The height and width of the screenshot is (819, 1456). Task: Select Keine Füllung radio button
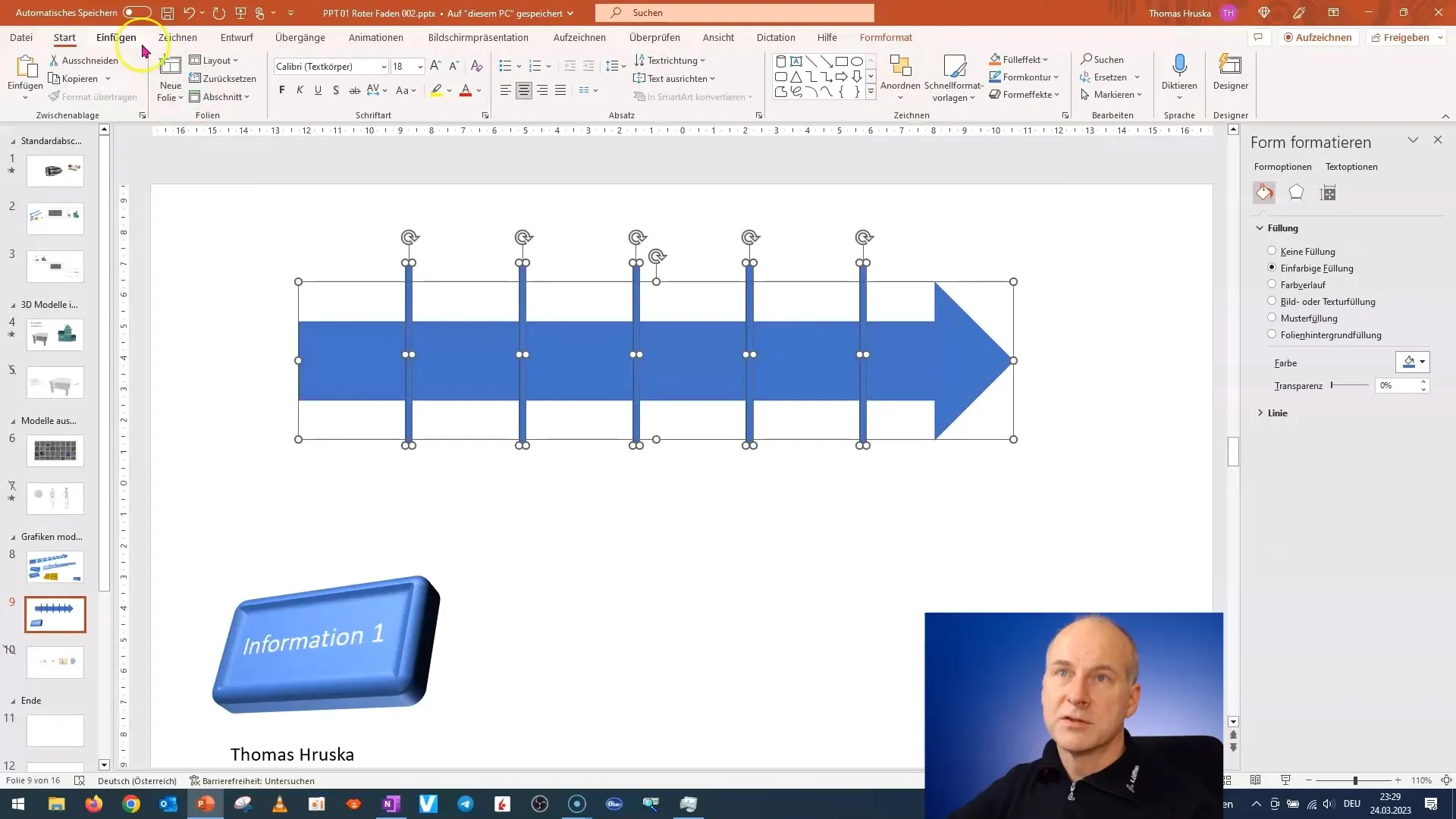point(1270,251)
